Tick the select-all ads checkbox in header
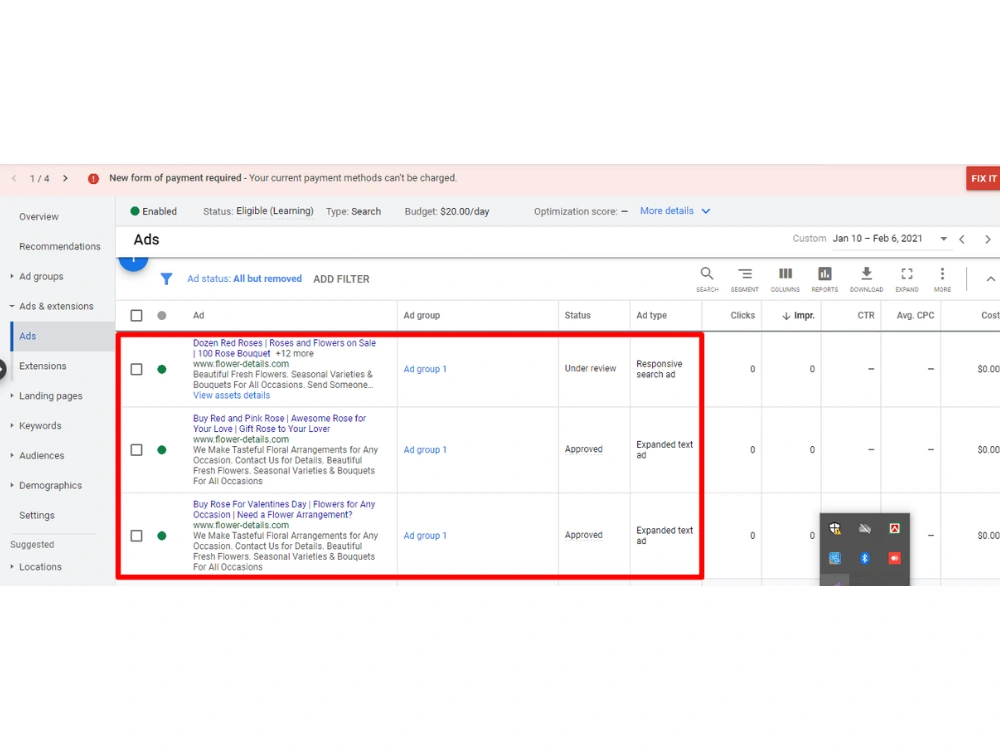This screenshot has width=1000, height=750. (136, 315)
